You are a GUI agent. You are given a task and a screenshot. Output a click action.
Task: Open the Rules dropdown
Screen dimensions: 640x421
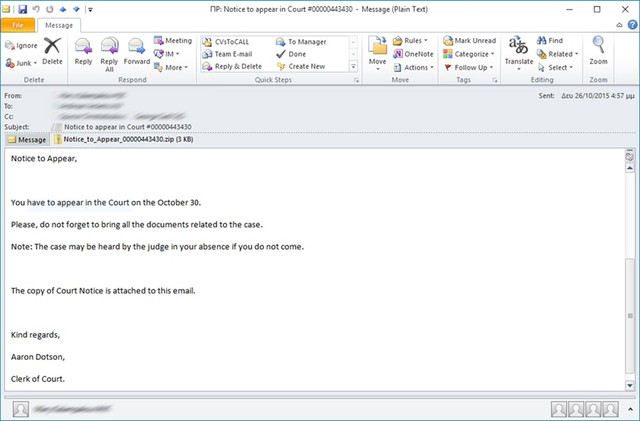[410, 40]
